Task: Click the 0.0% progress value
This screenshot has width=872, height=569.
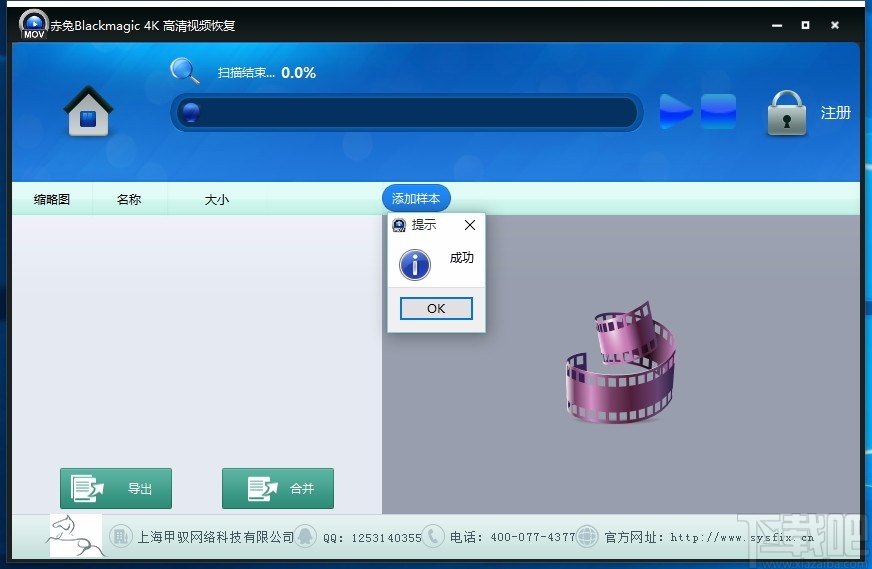Action: coord(299,73)
